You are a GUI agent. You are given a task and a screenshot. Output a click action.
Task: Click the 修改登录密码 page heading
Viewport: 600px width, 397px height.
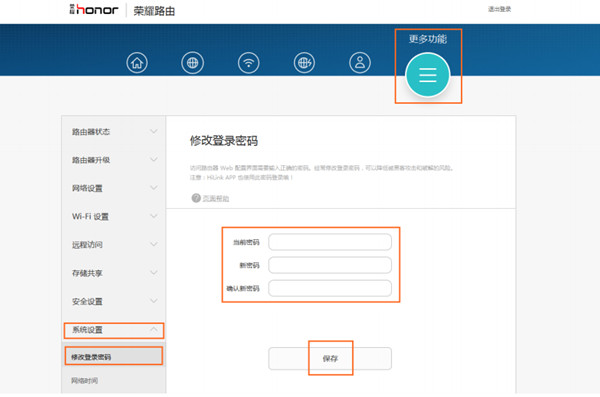224,141
